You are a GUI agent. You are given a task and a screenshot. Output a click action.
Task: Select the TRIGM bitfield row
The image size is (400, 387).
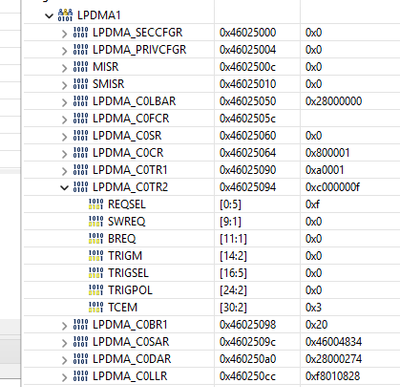[x=212, y=256]
